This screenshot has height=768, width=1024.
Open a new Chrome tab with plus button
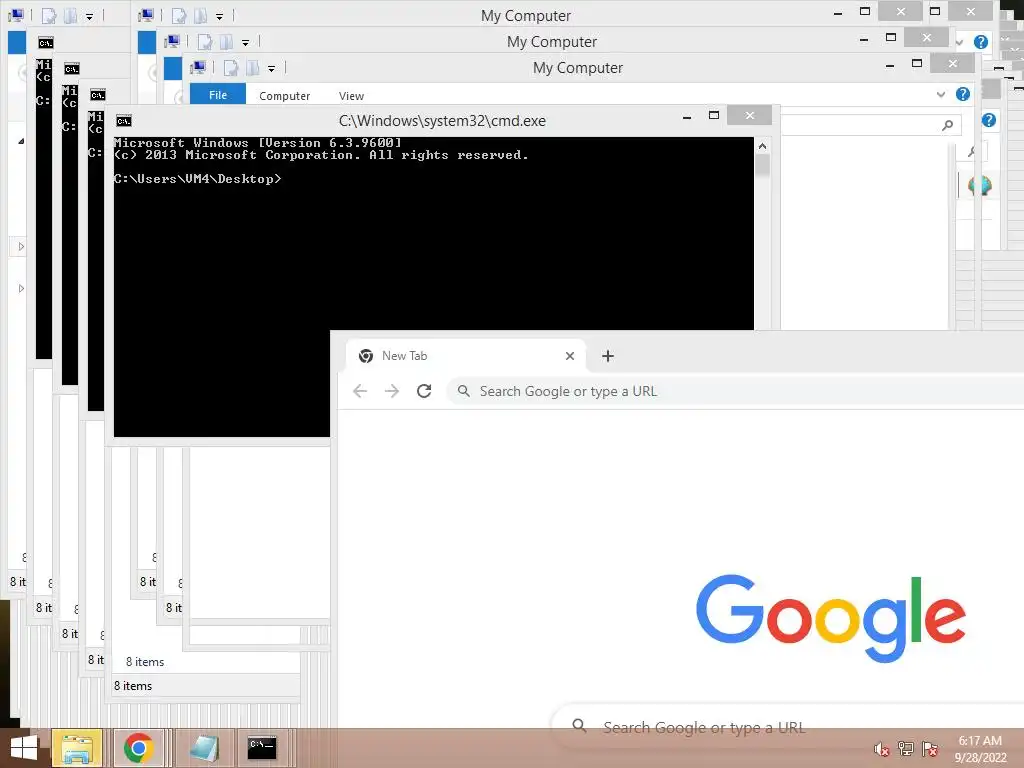[x=608, y=356]
